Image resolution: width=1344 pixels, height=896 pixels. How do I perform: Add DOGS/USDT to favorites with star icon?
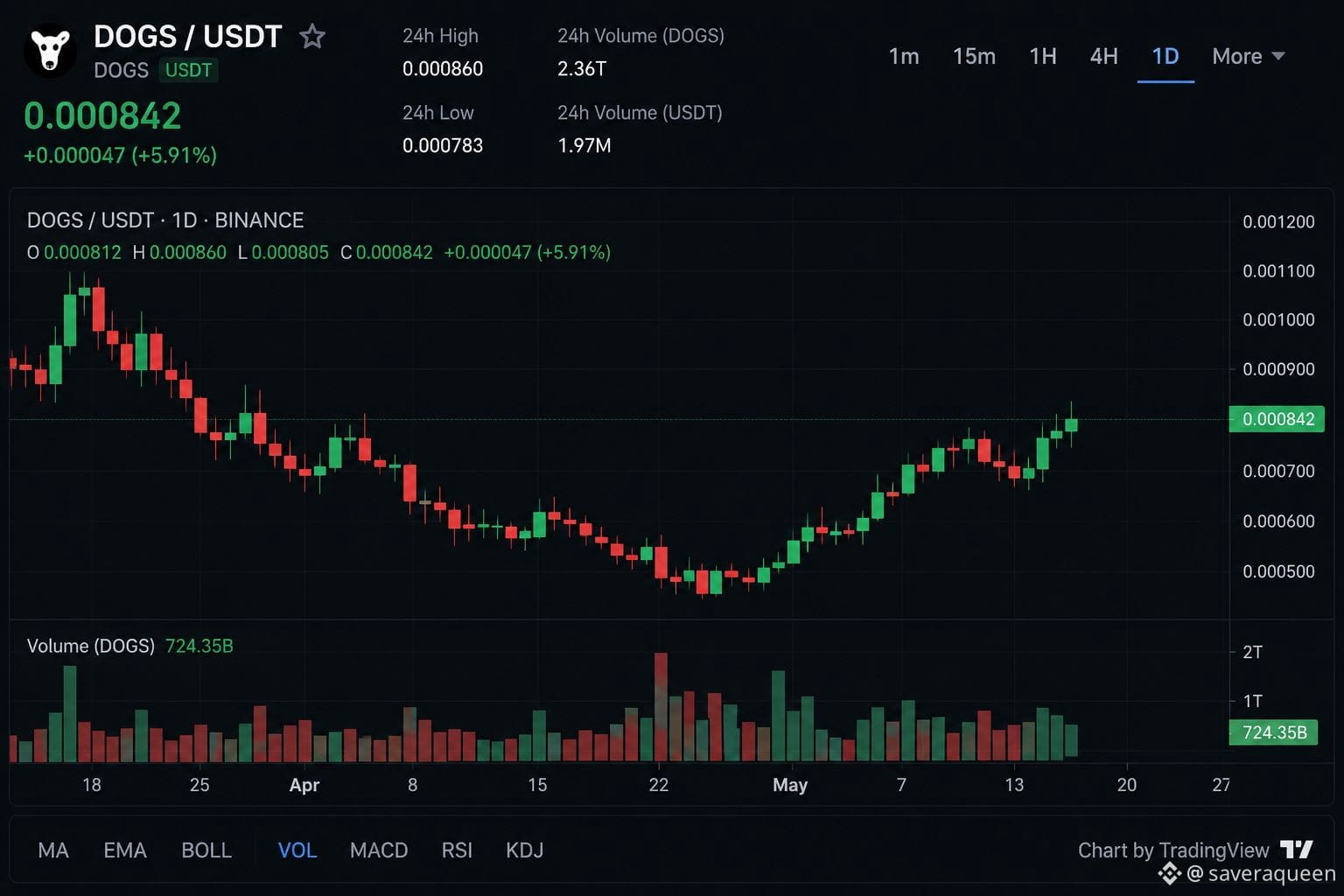click(312, 37)
